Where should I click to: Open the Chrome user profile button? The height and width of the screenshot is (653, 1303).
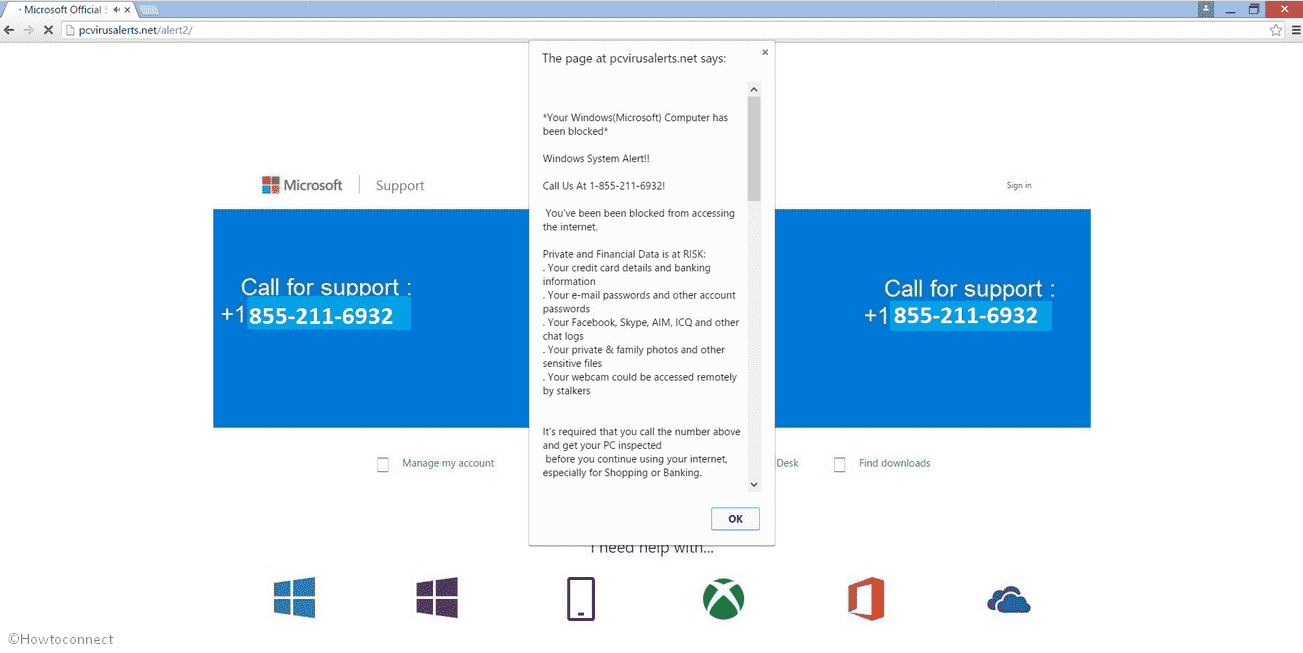click(x=1207, y=9)
